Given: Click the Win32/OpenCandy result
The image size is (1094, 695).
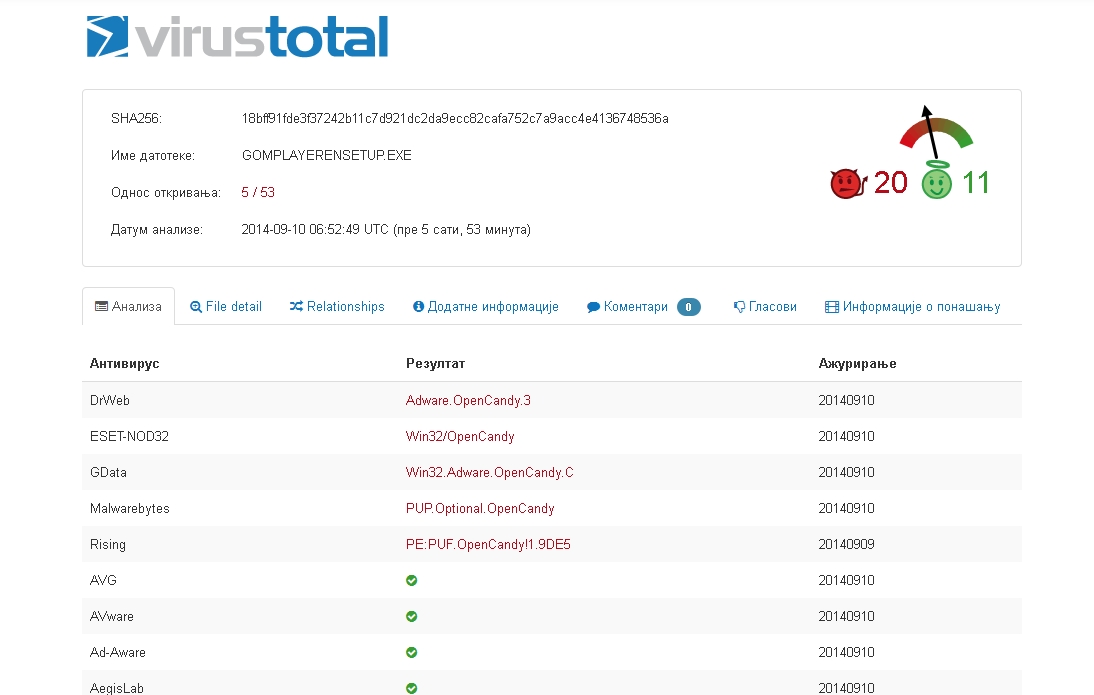Looking at the screenshot, I should point(460,436).
